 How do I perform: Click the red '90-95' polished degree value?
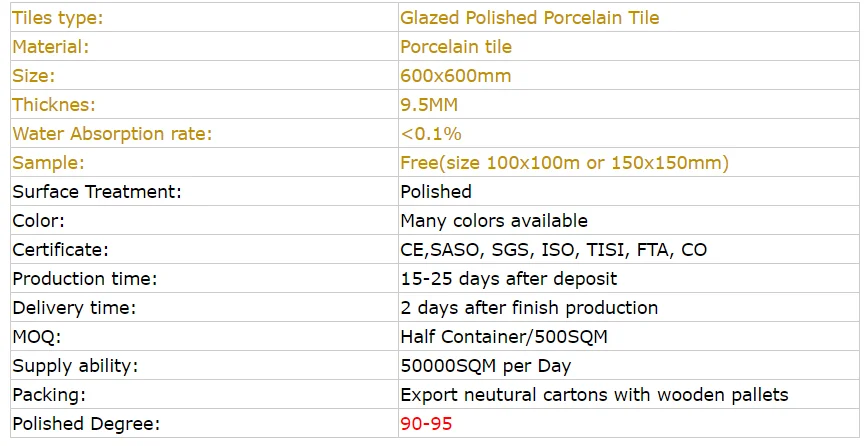(x=426, y=424)
